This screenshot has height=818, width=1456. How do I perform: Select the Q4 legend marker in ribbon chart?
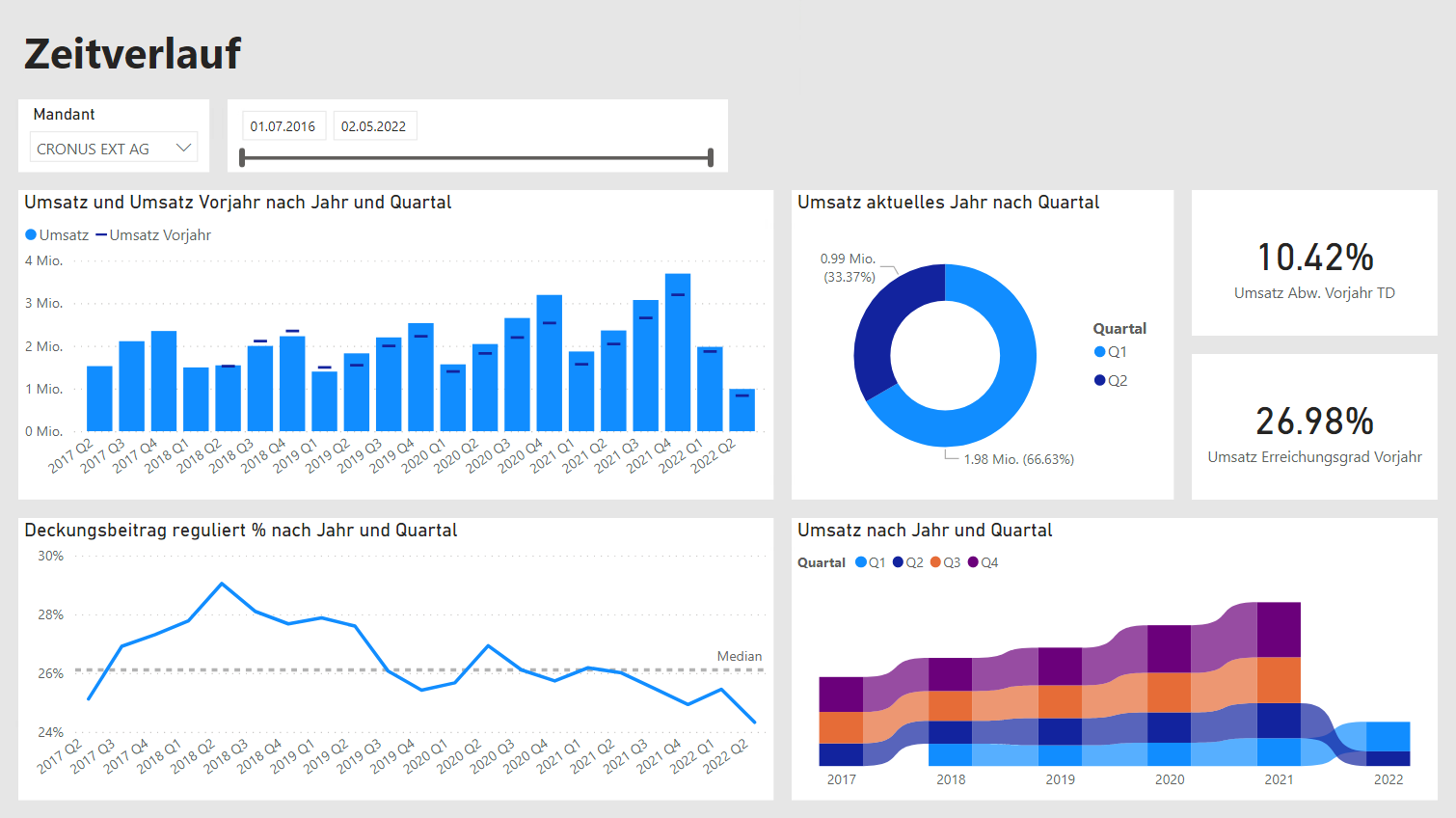coord(971,561)
